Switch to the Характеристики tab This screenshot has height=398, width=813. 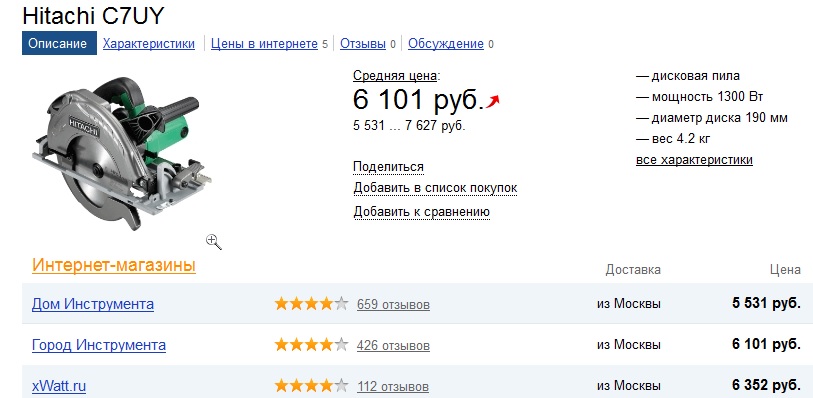click(149, 44)
